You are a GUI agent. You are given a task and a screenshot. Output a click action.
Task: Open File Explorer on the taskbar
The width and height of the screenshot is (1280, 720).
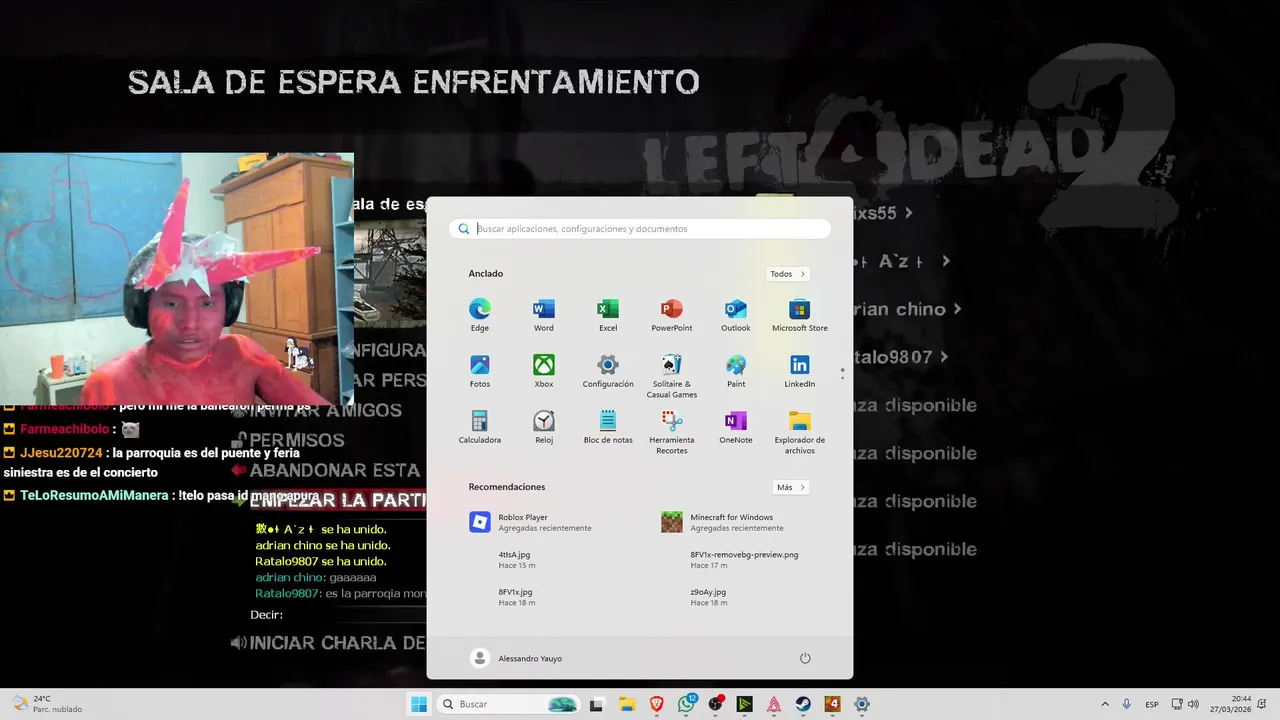[627, 704]
